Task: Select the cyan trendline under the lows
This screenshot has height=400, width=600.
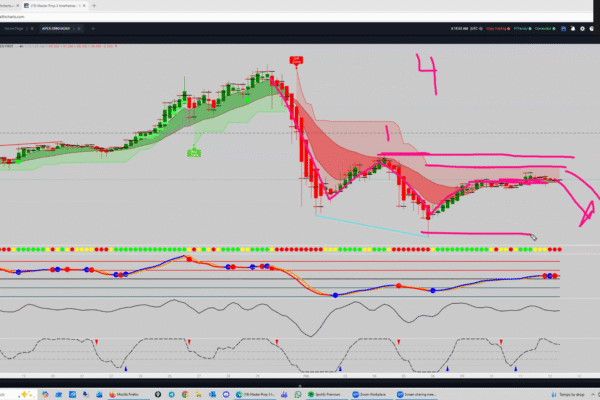Action: point(370,226)
